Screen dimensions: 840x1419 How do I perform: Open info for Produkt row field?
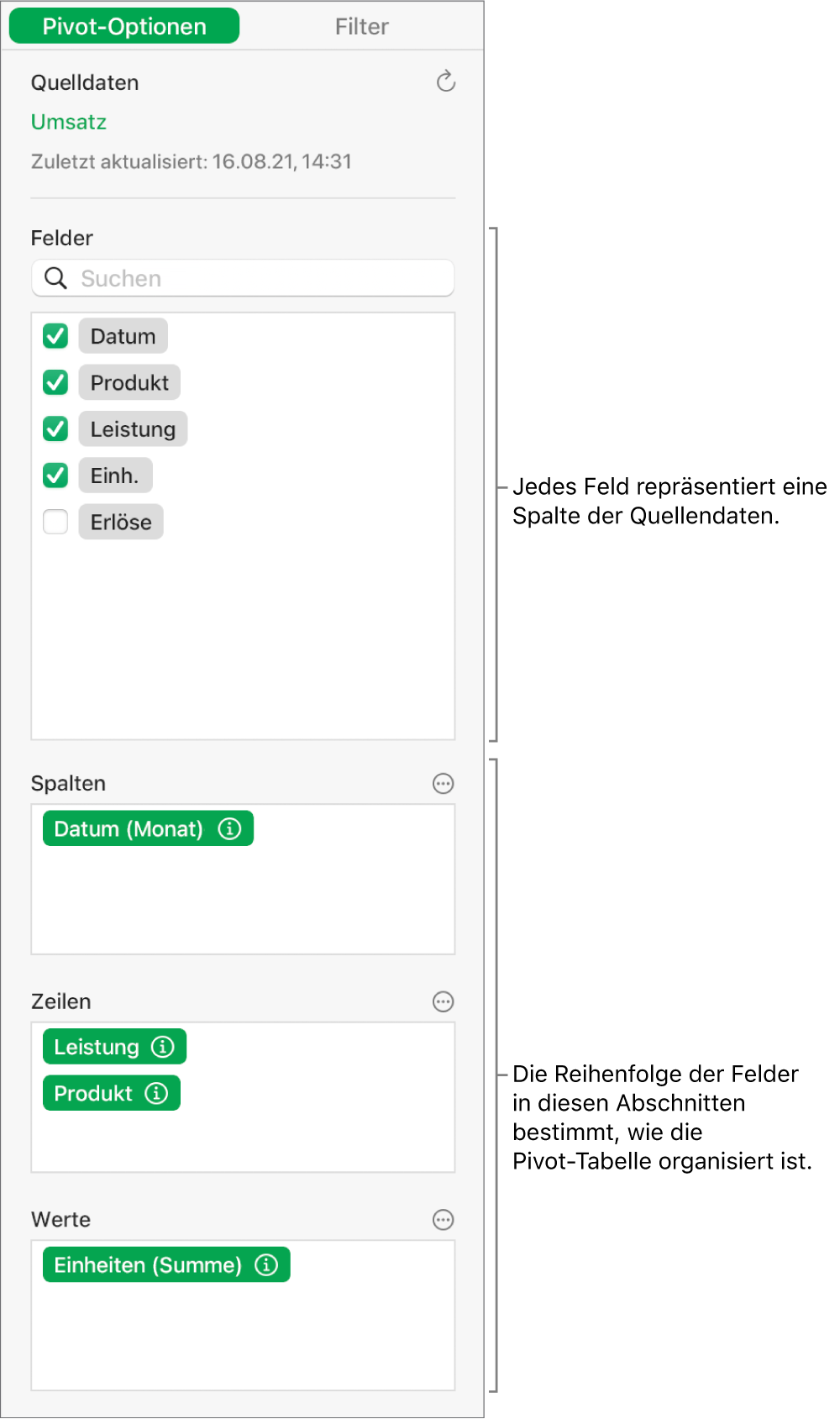tap(156, 1093)
